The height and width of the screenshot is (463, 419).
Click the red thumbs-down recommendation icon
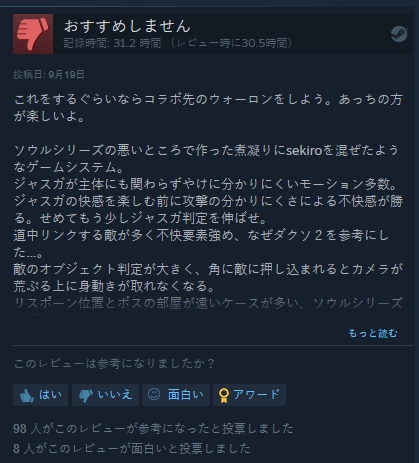(33, 34)
